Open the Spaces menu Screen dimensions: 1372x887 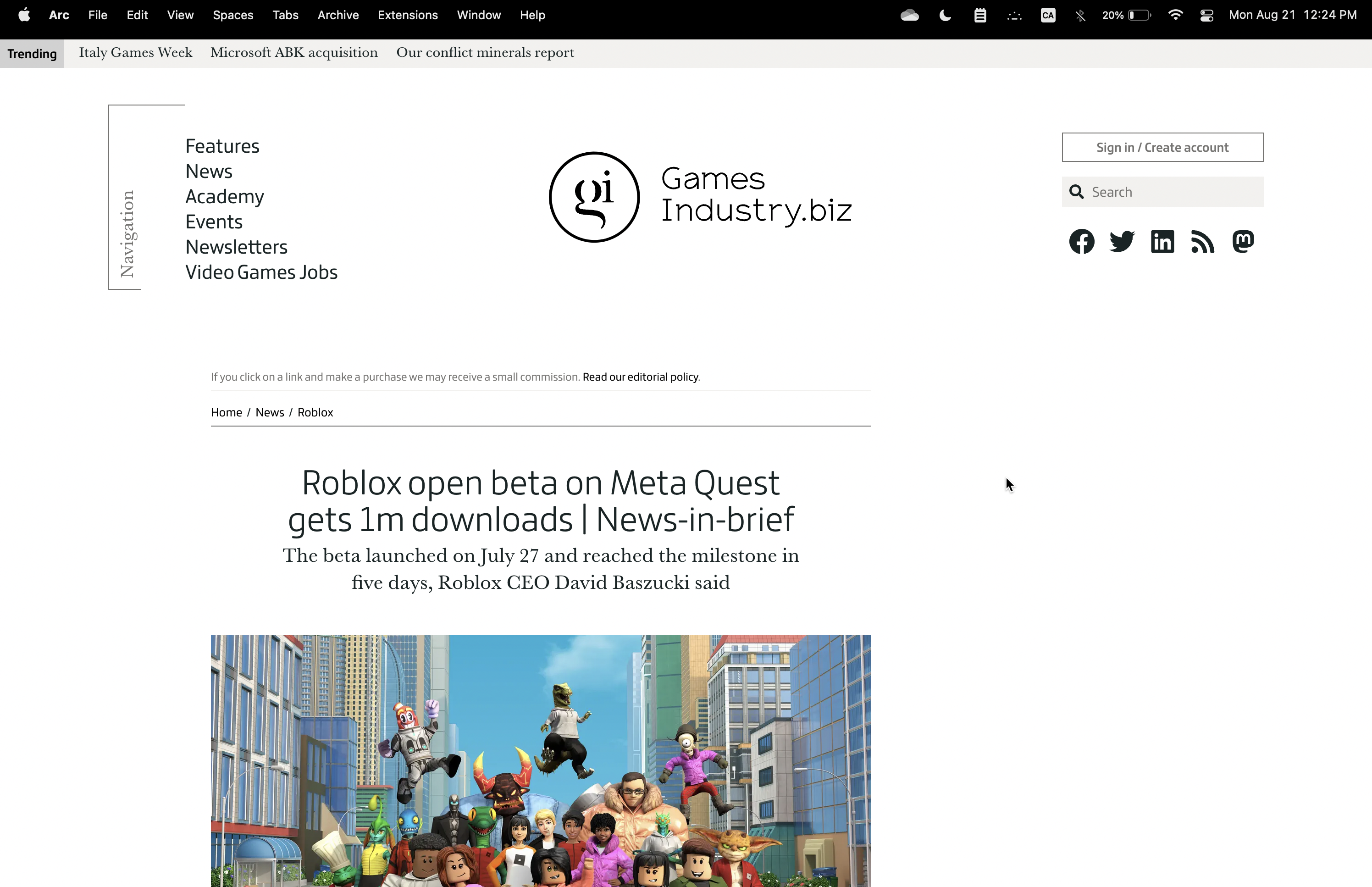pos(232,15)
